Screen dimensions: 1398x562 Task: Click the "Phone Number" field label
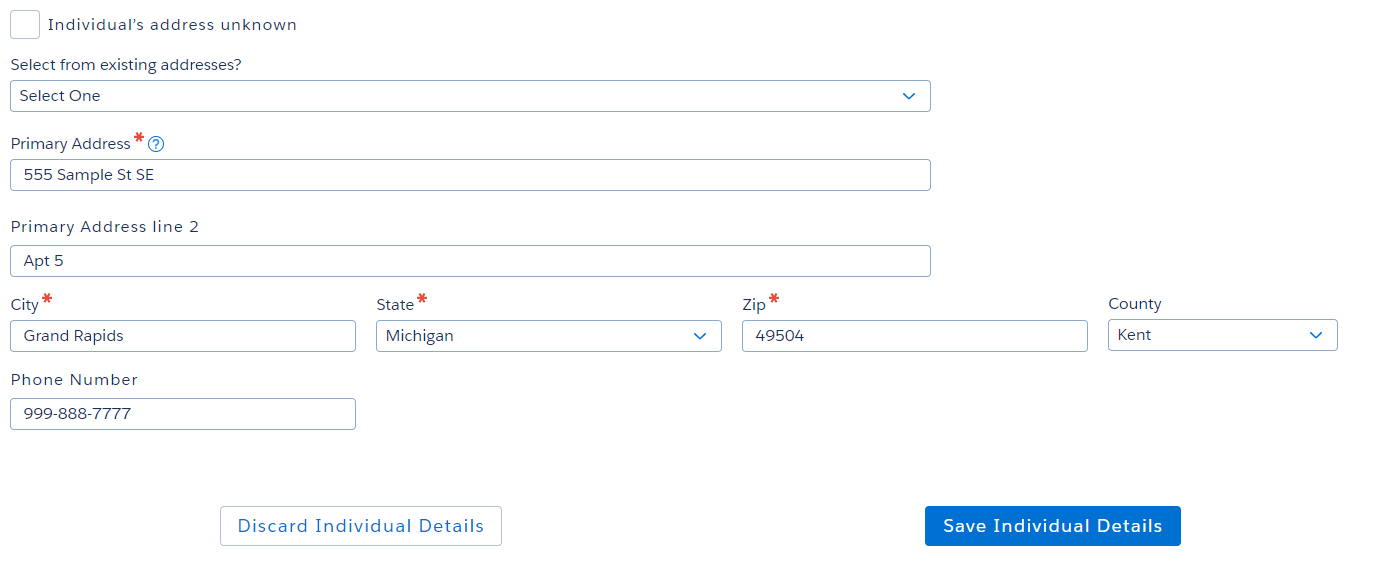click(74, 380)
